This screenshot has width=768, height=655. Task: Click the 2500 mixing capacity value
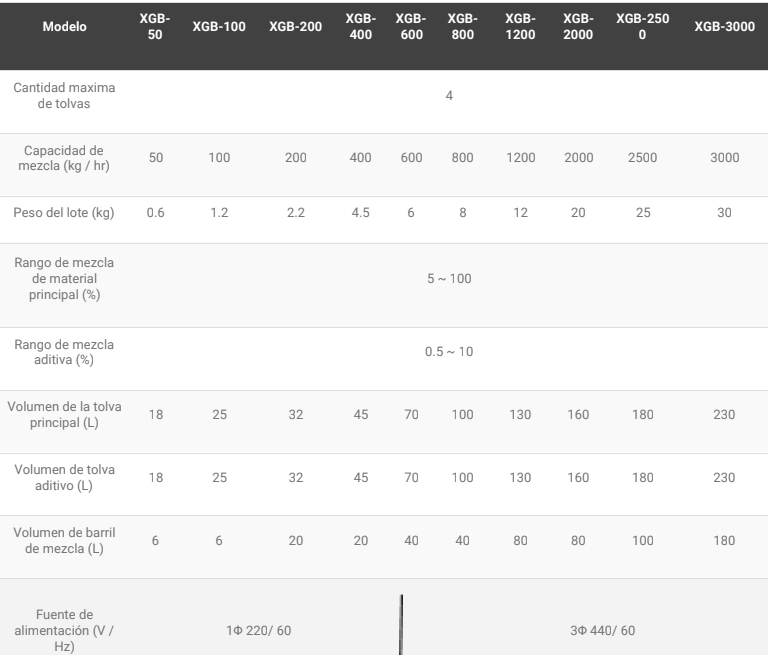coord(642,158)
